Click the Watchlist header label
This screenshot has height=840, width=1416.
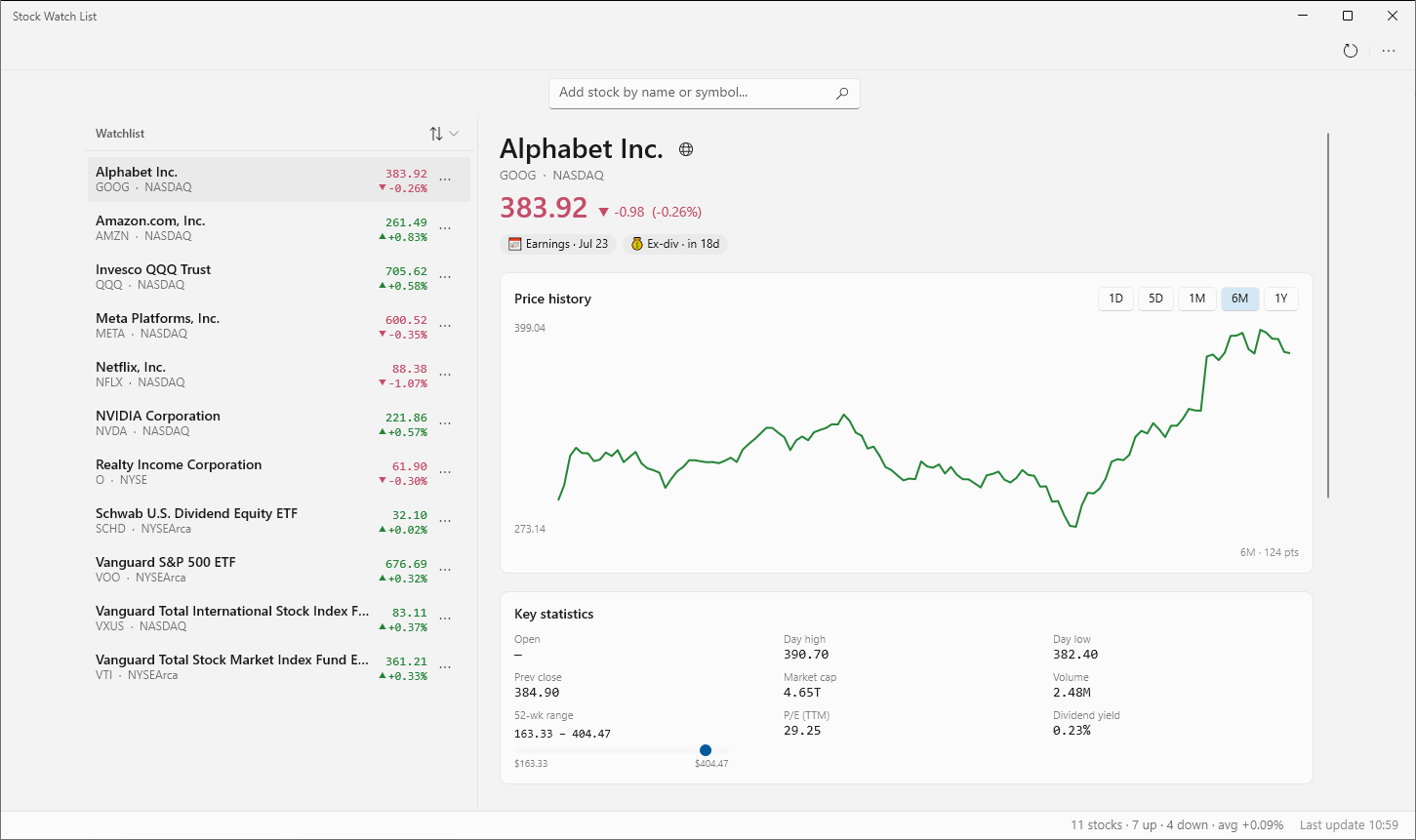point(120,134)
